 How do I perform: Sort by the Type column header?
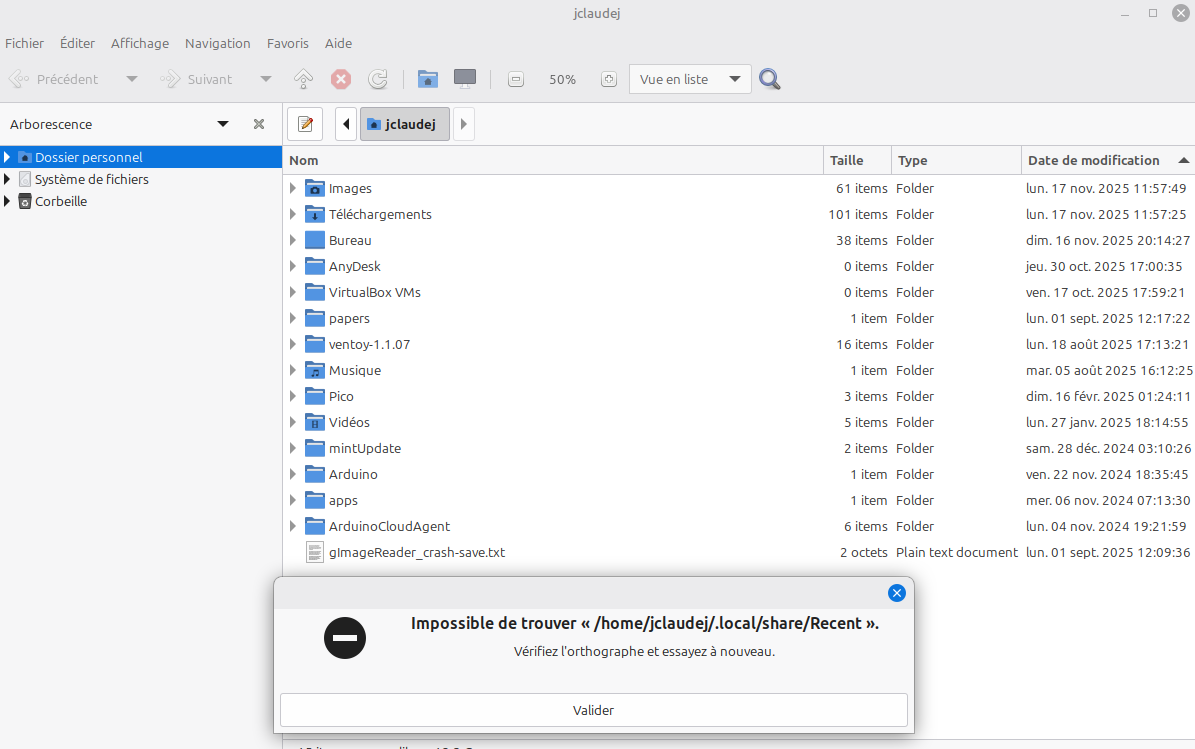point(956,161)
